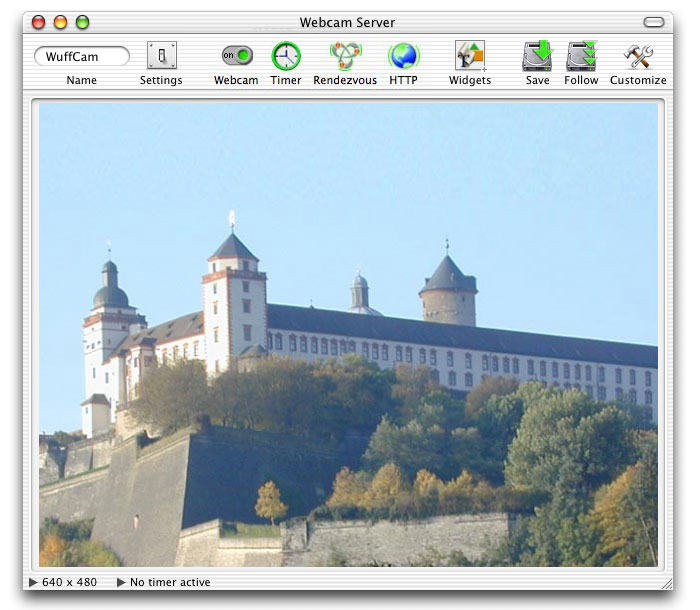Screen dimensions: 700x610
Task: Click the Follow toolbar icon
Action: (581, 56)
